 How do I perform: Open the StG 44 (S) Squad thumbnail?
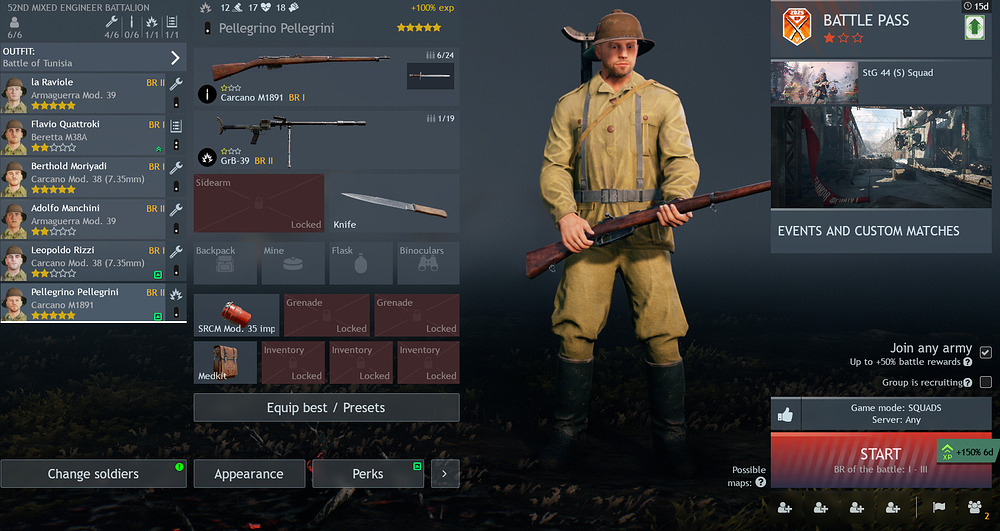814,82
